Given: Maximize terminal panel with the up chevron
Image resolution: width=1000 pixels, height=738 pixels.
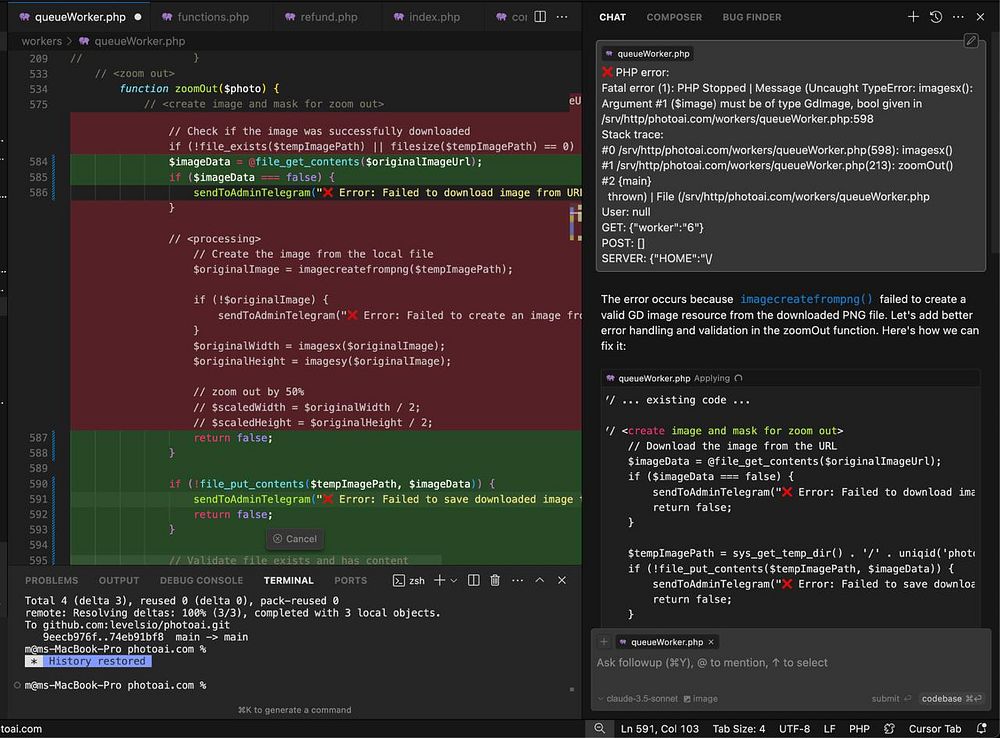Looking at the screenshot, I should coord(540,580).
